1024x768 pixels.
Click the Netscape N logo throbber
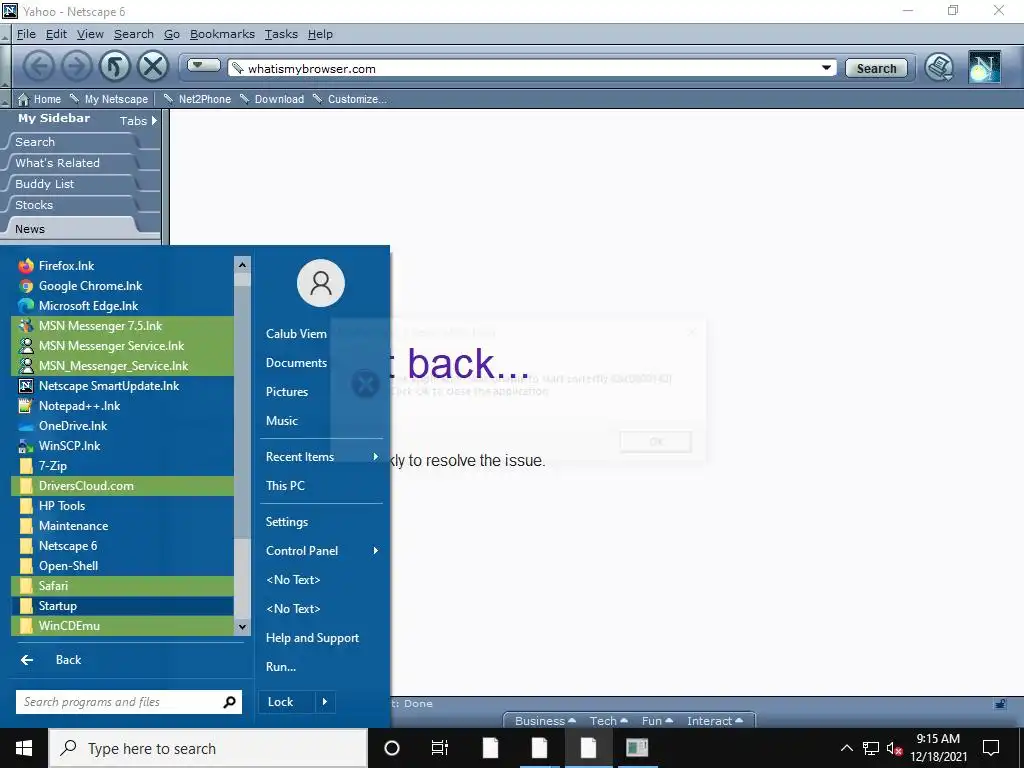point(984,67)
